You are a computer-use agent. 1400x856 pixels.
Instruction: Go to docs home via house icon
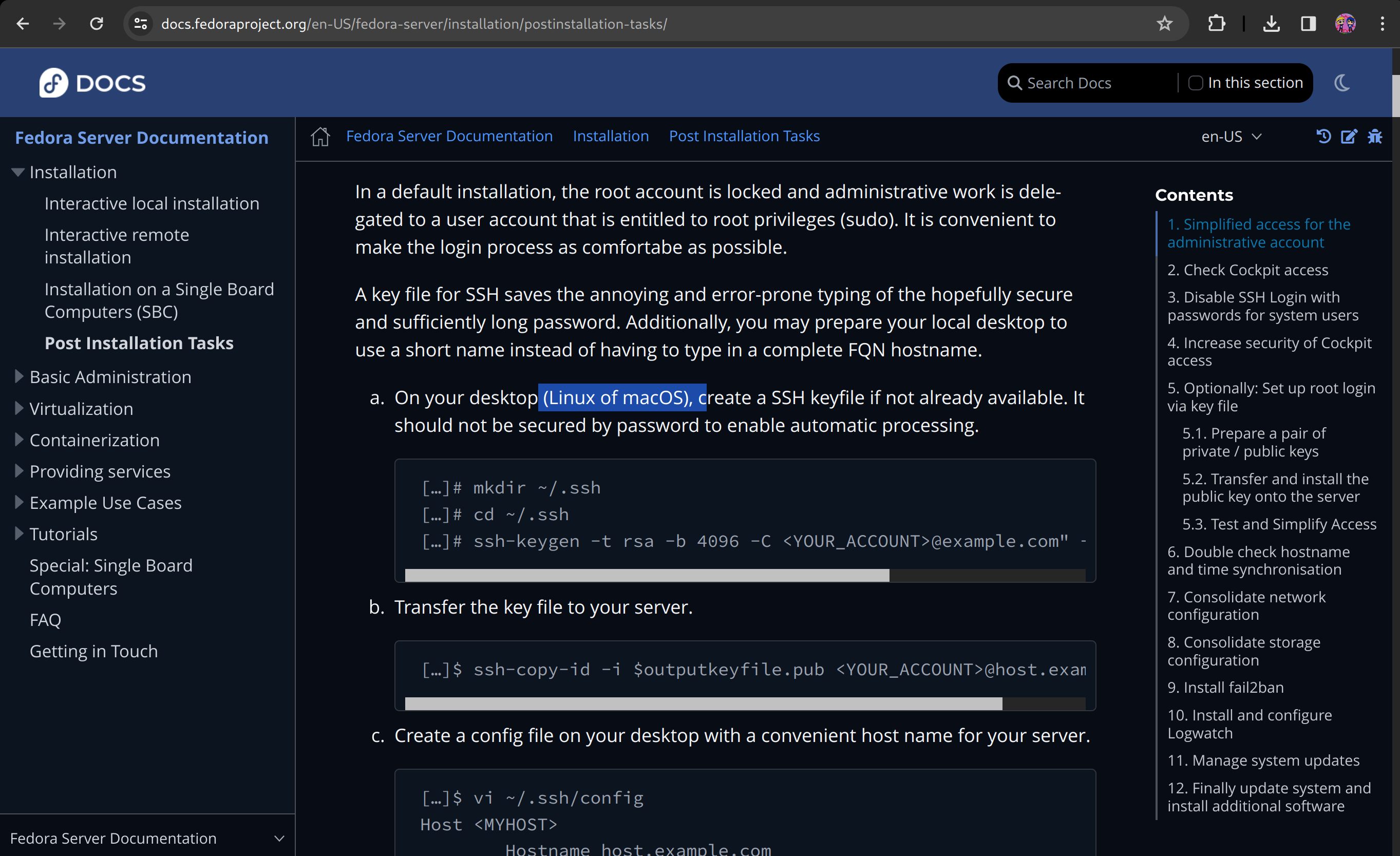tap(320, 136)
